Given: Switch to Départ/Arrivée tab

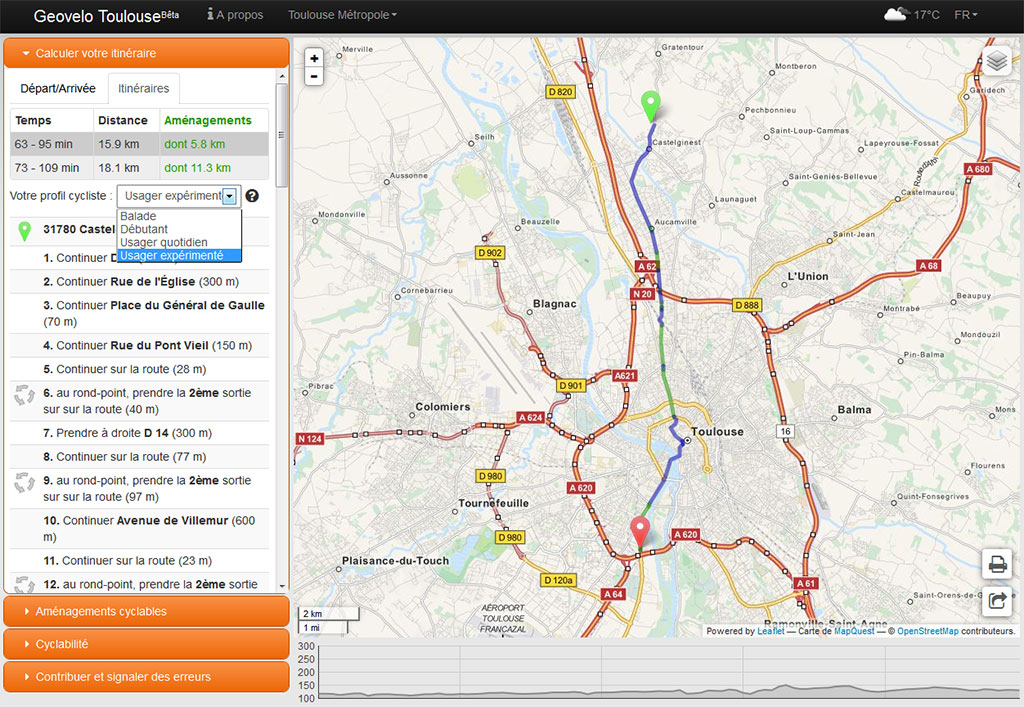Looking at the screenshot, I should coord(57,88).
